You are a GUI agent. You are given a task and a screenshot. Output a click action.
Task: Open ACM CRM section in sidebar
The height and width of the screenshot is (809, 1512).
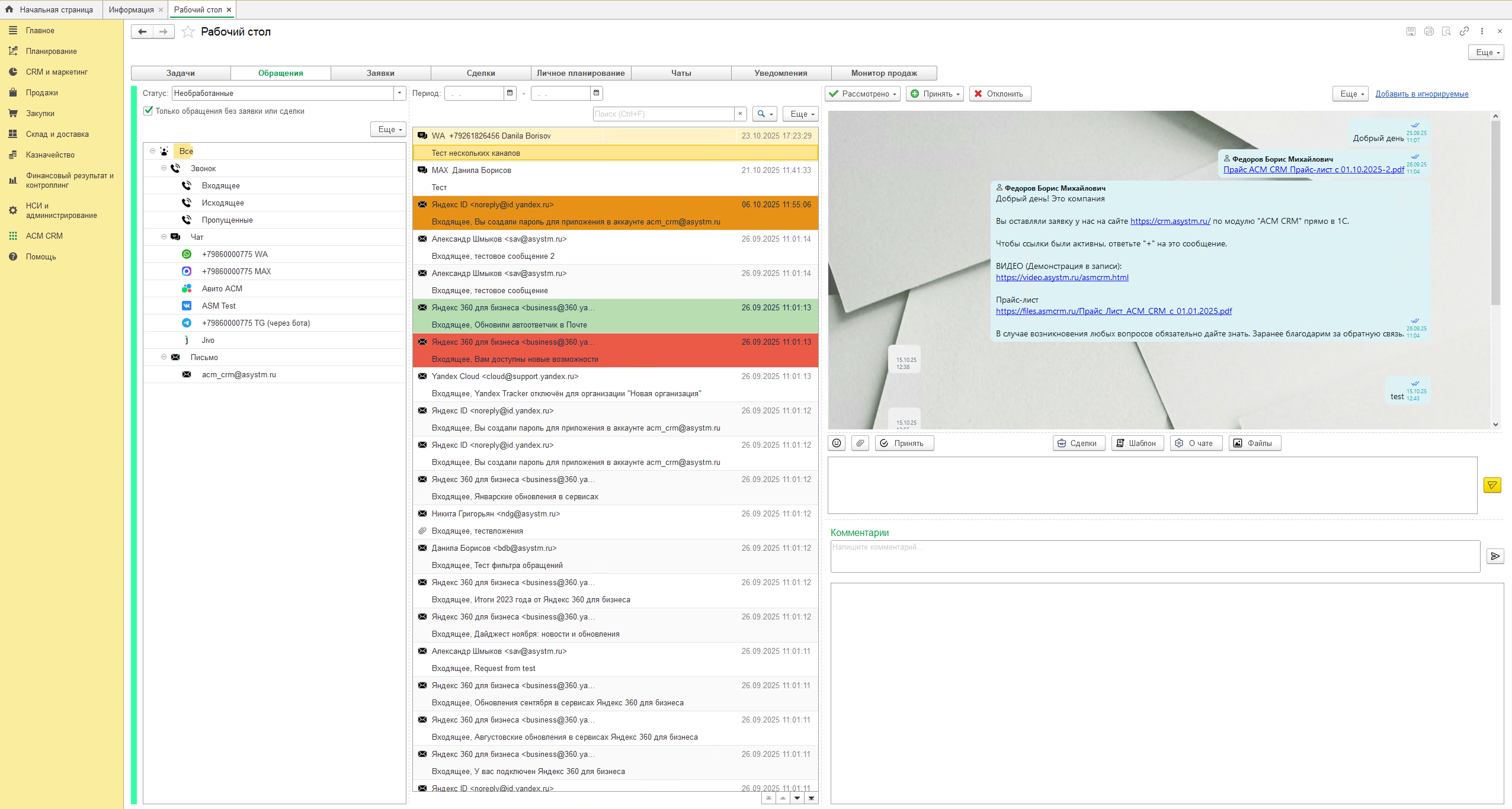coord(44,236)
